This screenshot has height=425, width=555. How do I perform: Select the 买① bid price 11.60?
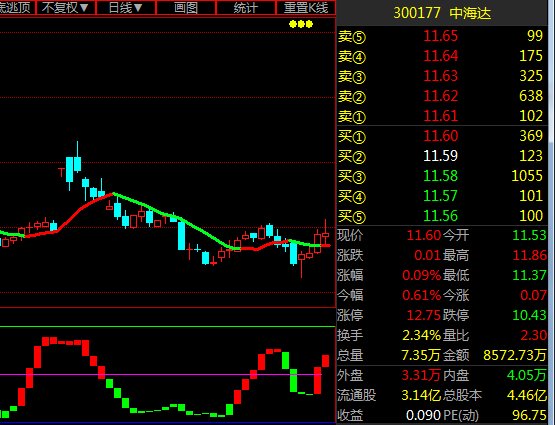click(441, 136)
